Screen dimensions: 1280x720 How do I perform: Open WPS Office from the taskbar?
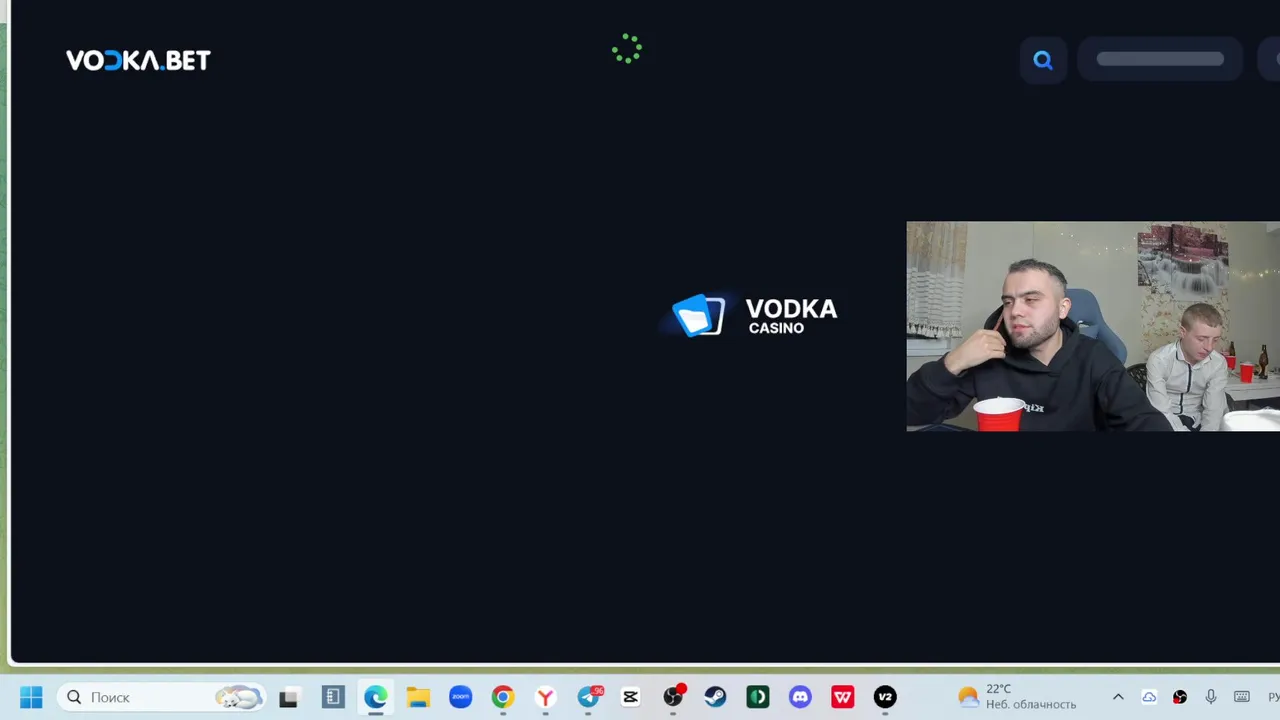843,697
